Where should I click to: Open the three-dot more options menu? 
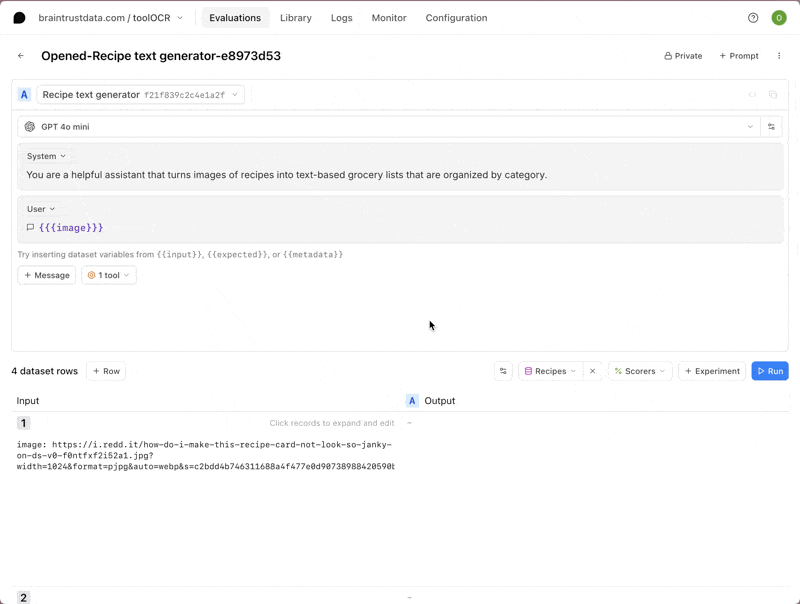click(x=779, y=56)
